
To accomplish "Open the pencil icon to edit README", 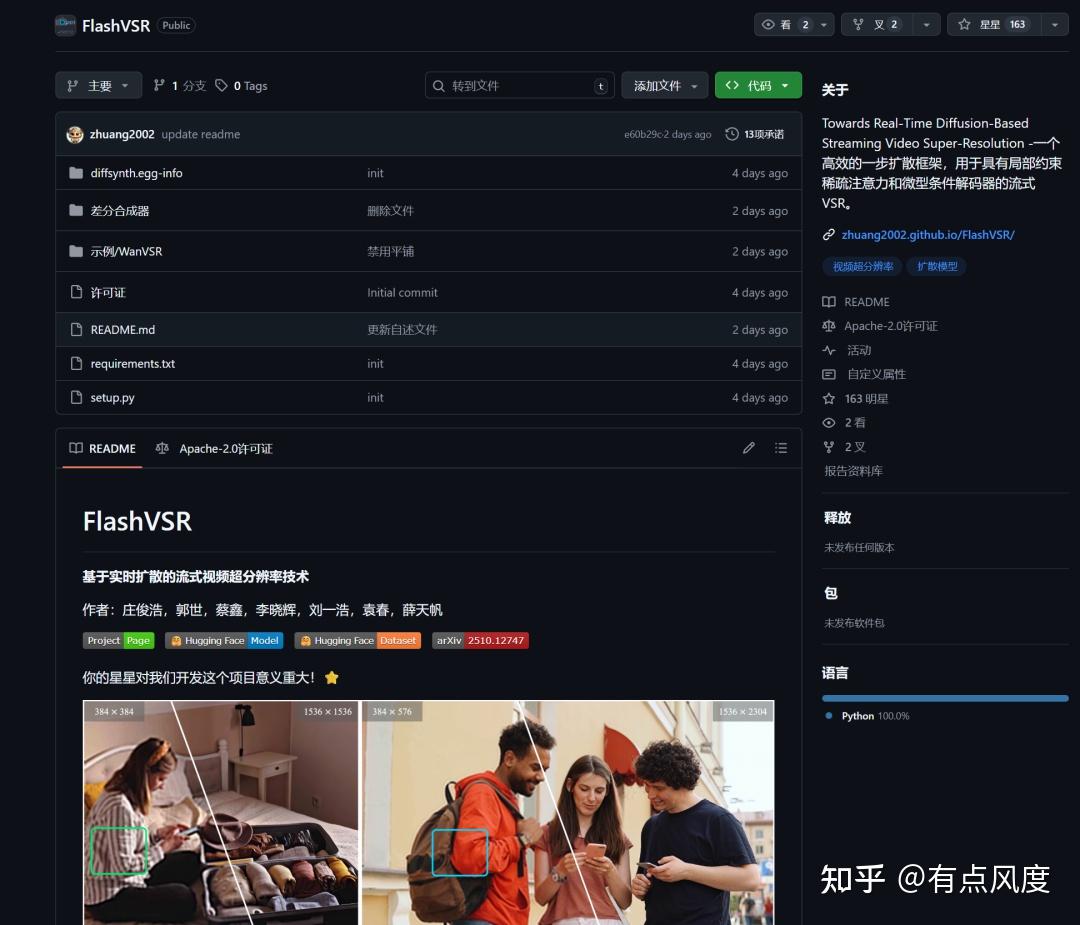I will 749,448.
